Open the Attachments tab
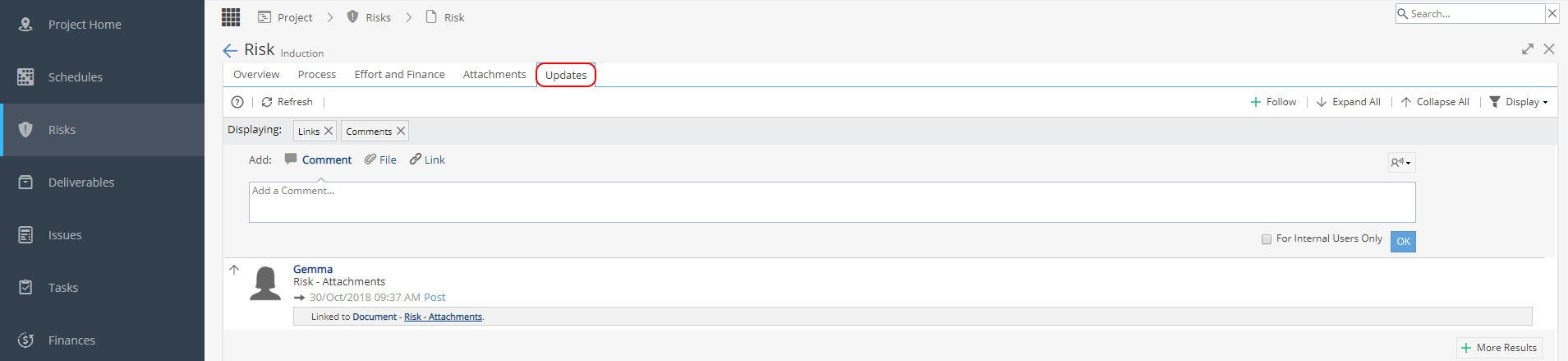Screen dimensions: 1568x361 click(494, 74)
